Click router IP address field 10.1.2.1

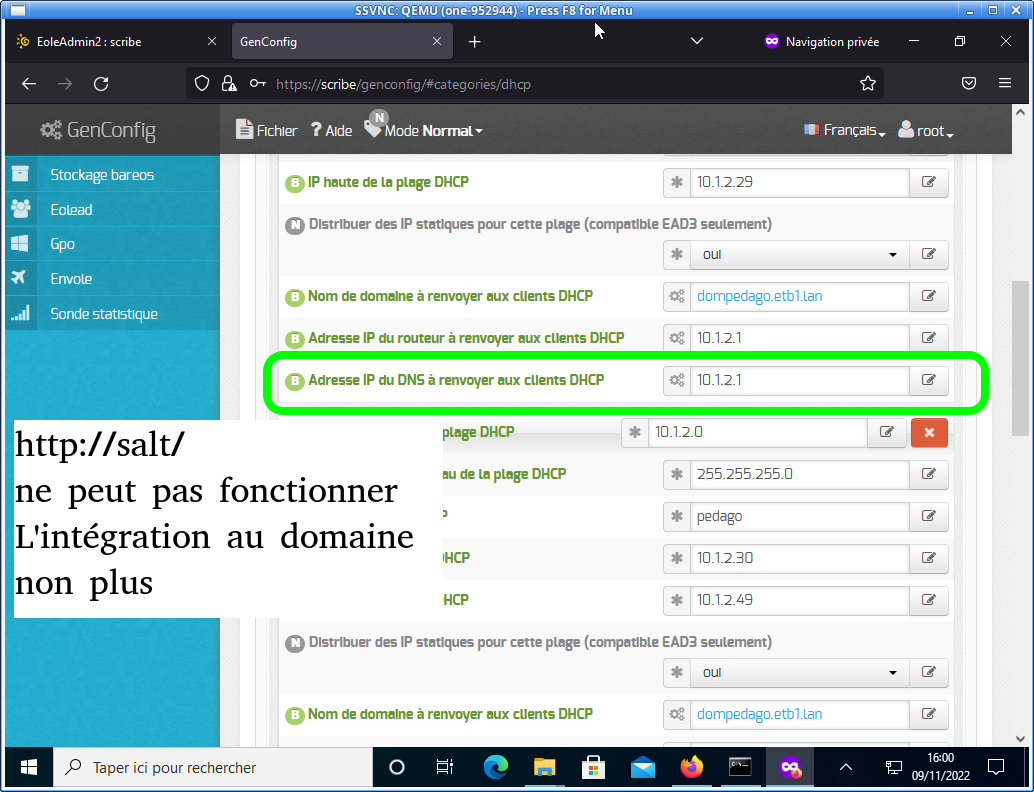[798, 338]
